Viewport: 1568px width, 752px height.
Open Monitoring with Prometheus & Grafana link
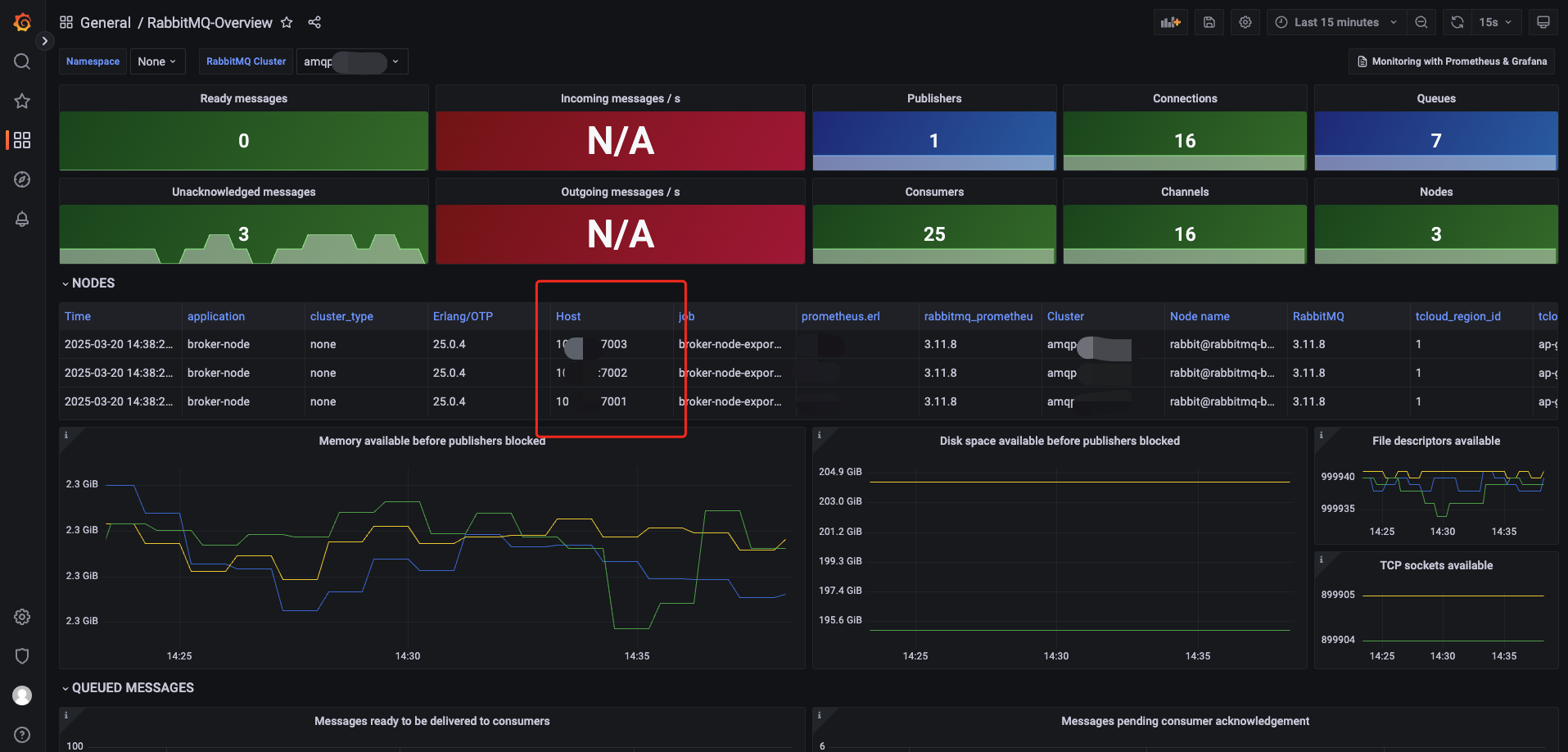point(1452,61)
